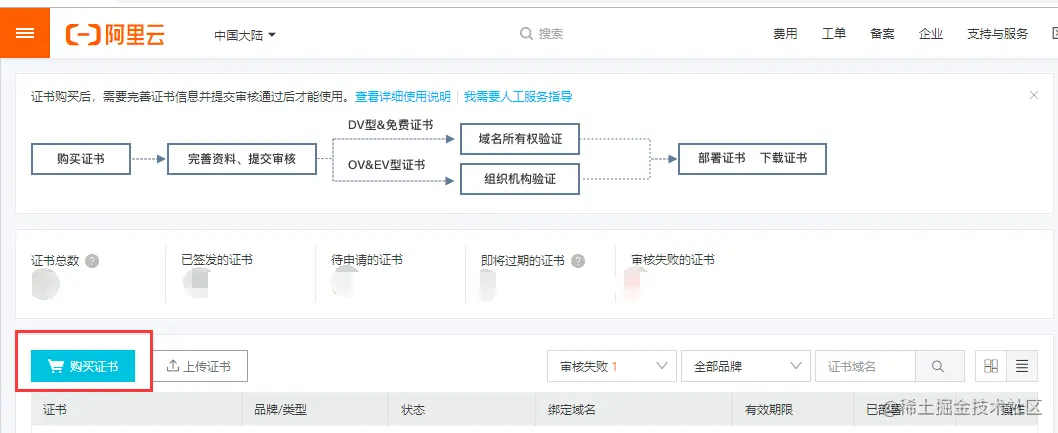
Task: Click help icon next to 即将过期的证书
Action: (578, 261)
